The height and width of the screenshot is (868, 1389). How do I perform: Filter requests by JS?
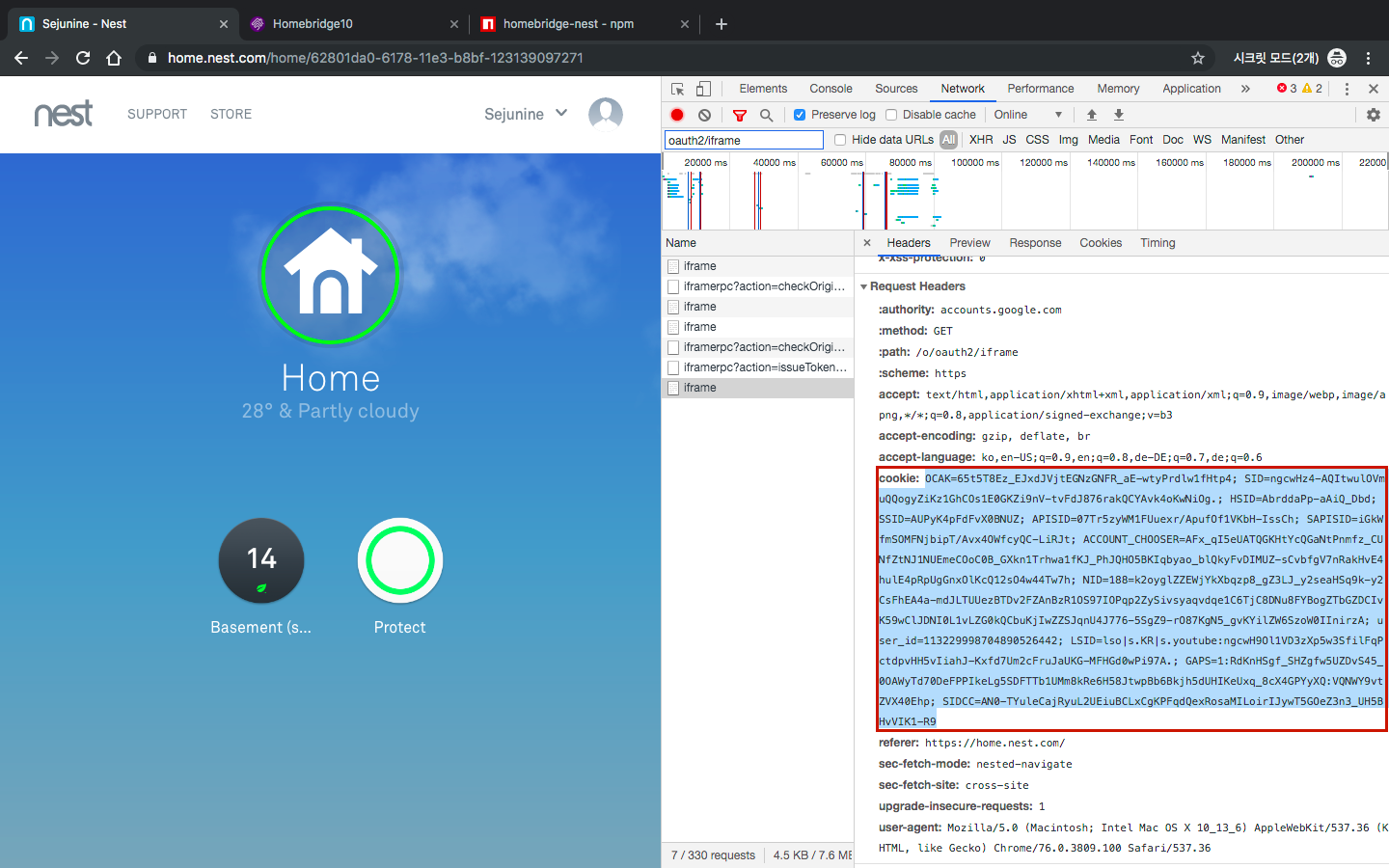point(1009,140)
